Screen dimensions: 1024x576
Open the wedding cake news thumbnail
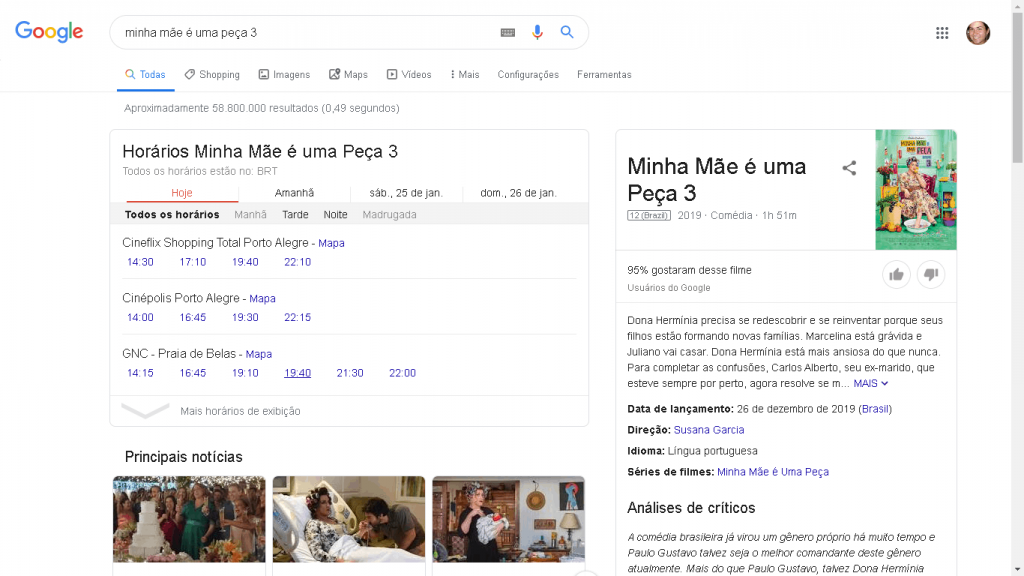pyautogui.click(x=189, y=519)
